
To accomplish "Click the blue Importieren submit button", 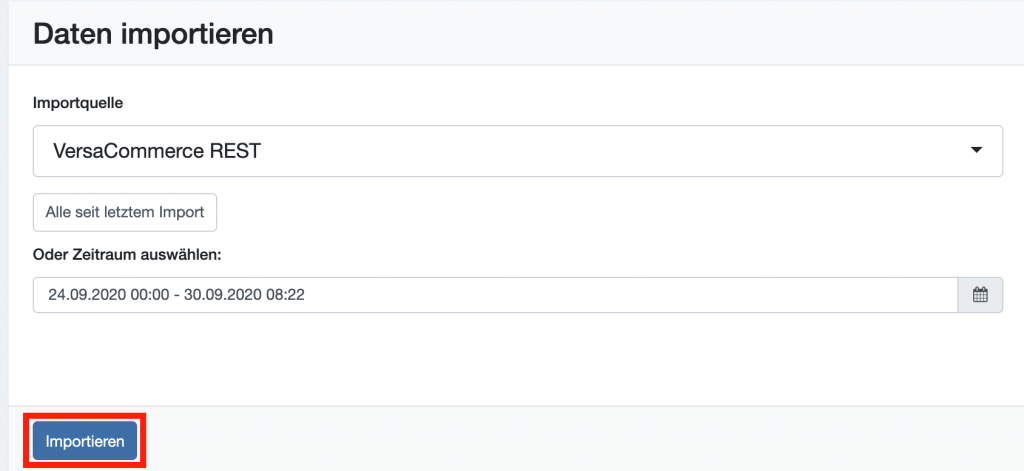I will click(85, 441).
